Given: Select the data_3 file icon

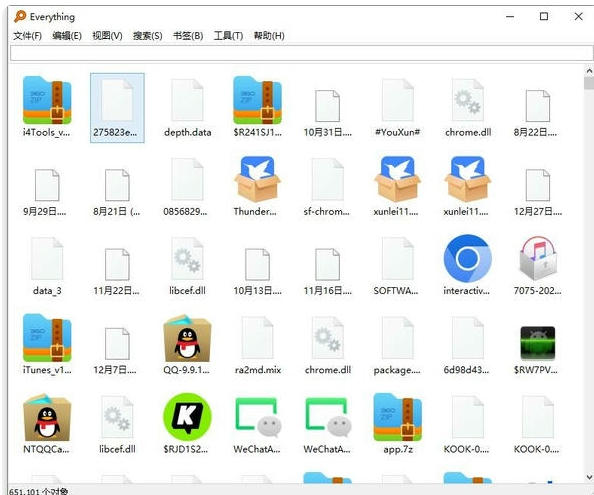Looking at the screenshot, I should coord(47,259).
